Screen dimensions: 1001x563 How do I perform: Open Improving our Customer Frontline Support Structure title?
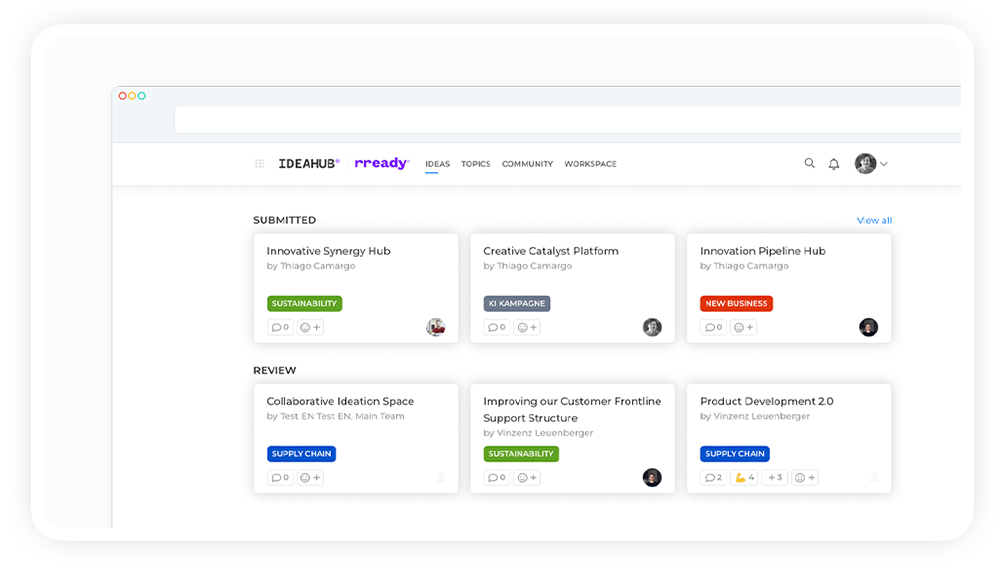[572, 409]
